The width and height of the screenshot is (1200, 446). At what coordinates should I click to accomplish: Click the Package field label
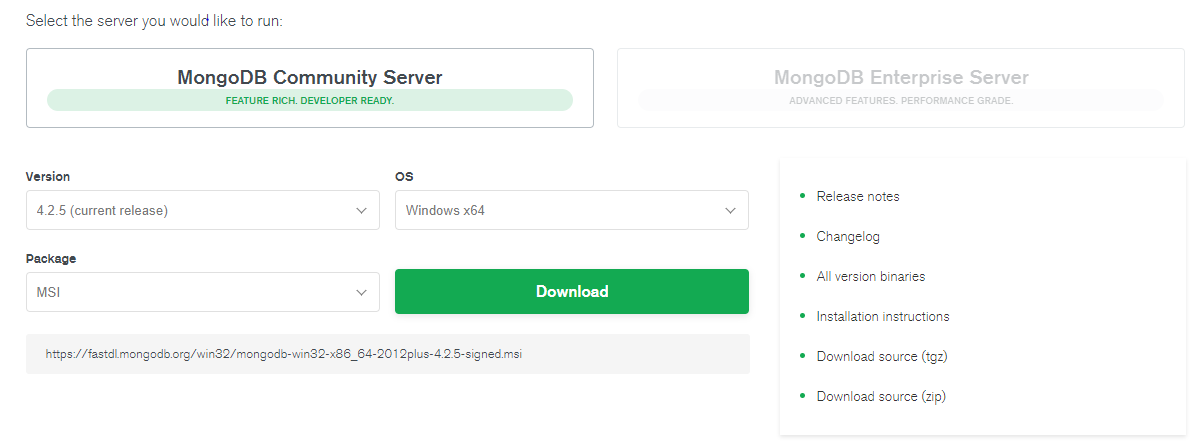pyautogui.click(x=51, y=259)
